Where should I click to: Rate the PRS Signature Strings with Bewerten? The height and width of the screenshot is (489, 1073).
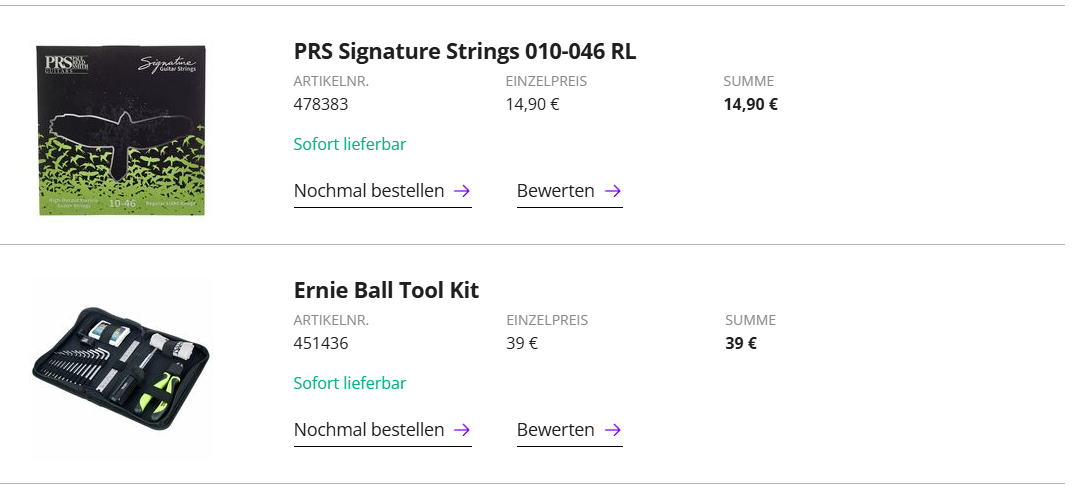[556, 191]
